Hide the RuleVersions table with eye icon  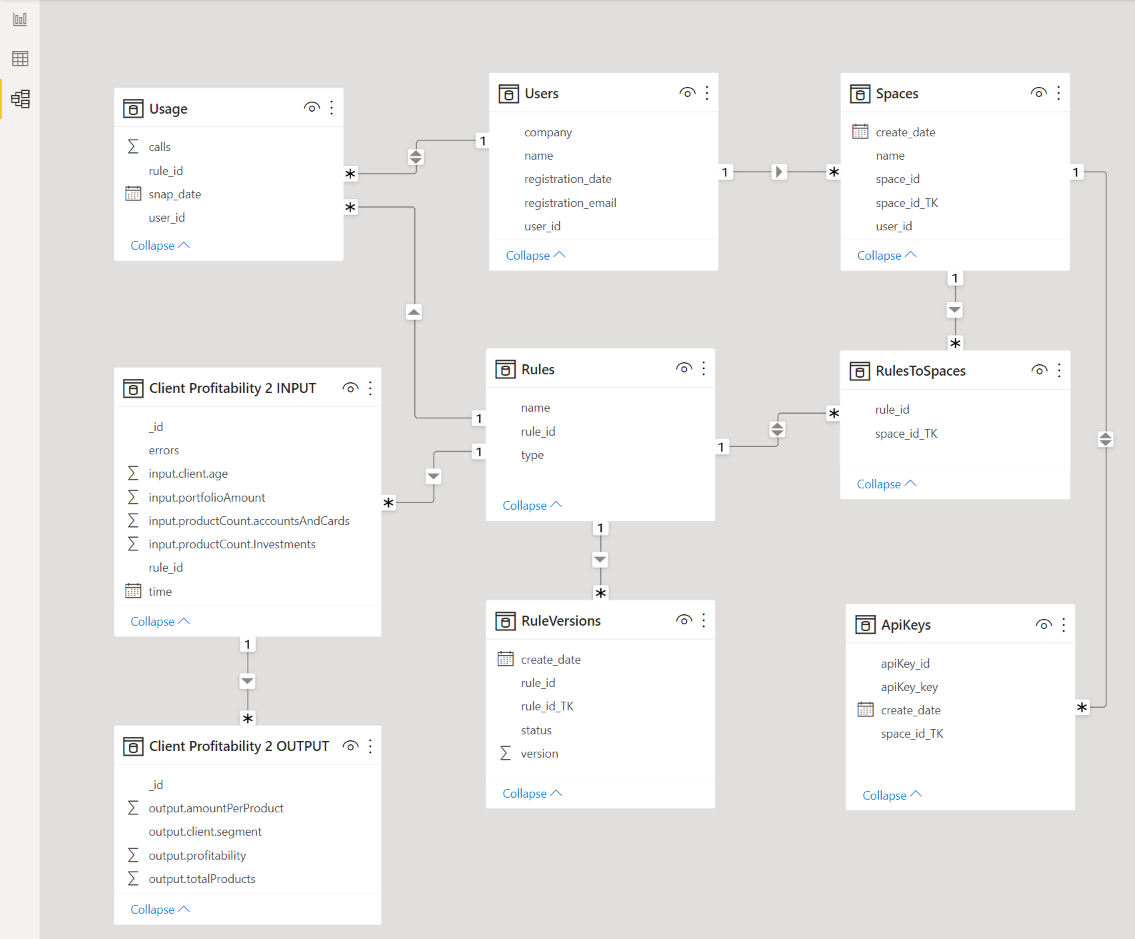coord(684,621)
